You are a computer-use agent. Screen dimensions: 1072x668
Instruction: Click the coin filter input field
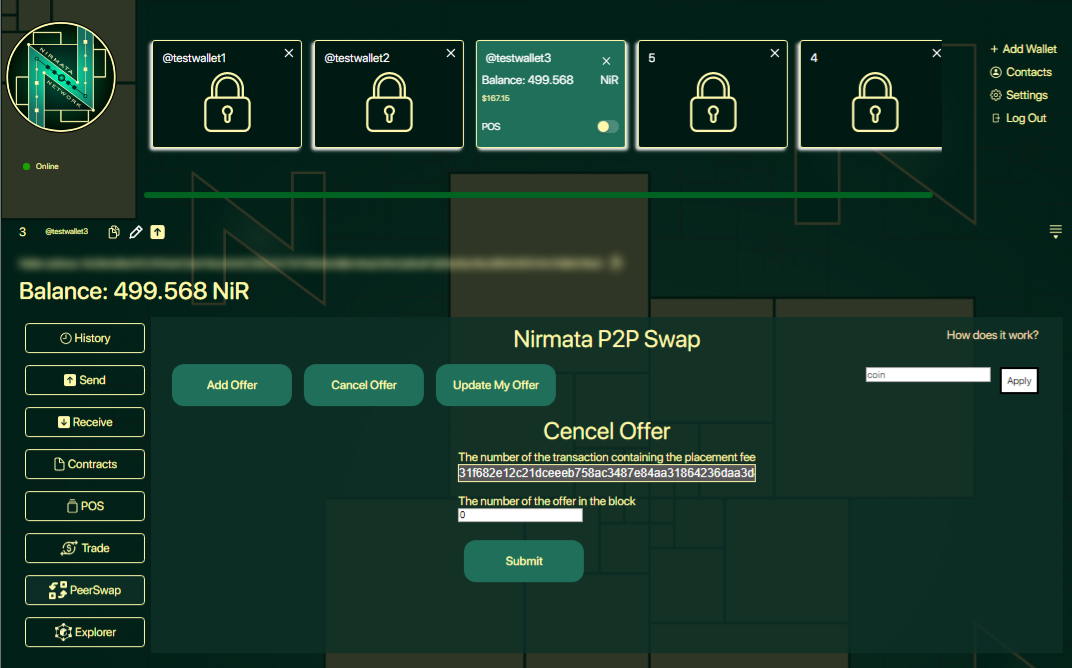coord(927,375)
